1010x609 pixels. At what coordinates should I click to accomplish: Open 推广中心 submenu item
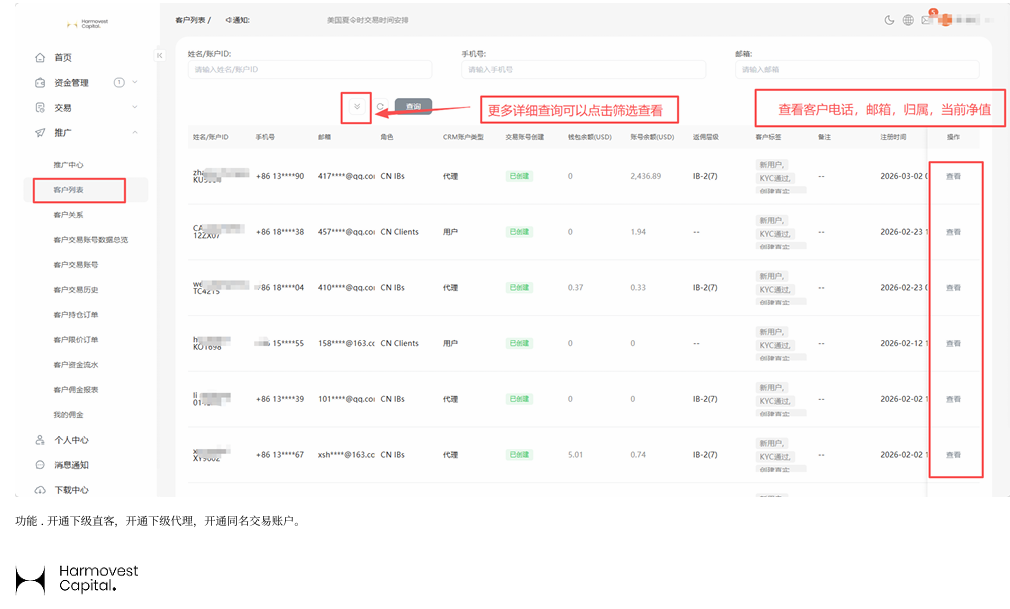(x=68, y=165)
